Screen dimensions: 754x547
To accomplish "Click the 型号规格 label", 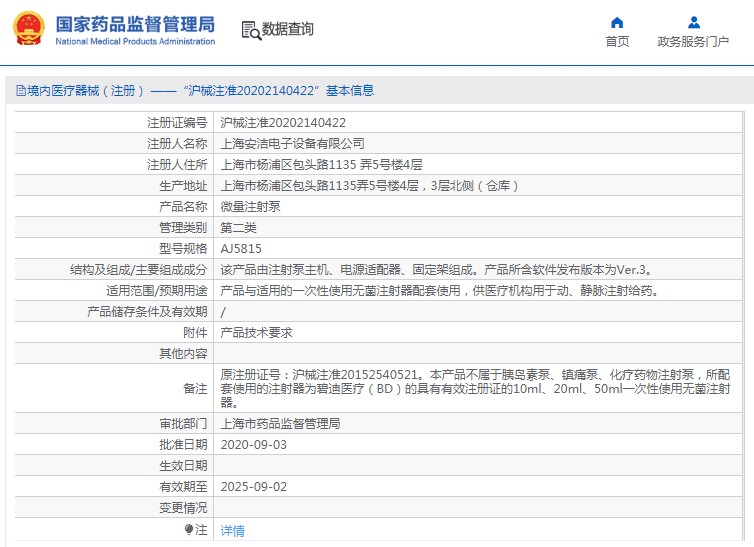I will pyautogui.click(x=183, y=249).
